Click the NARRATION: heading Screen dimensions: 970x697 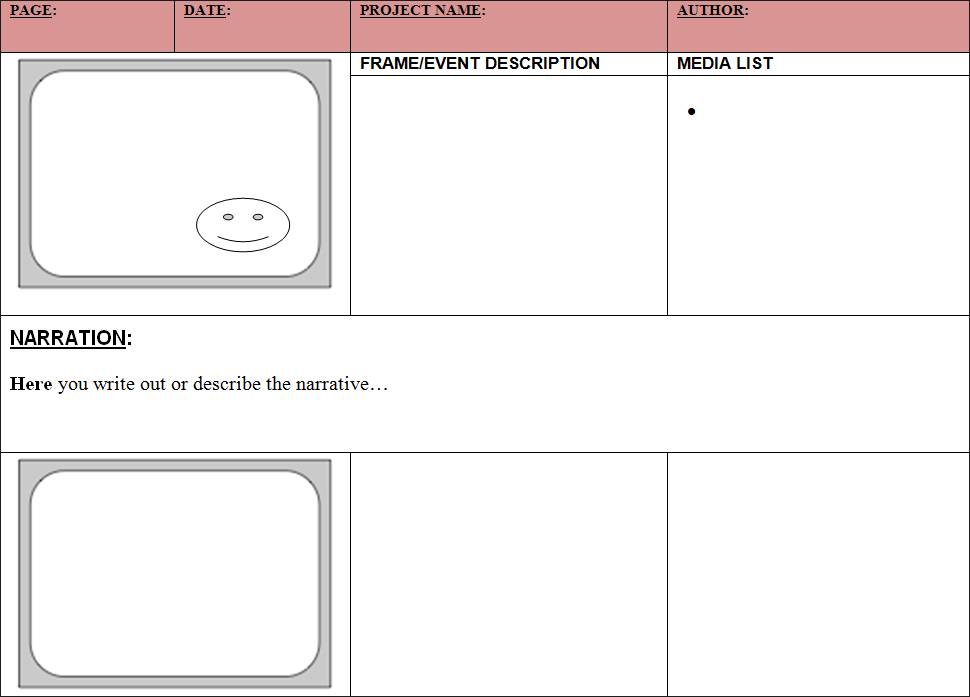click(x=71, y=338)
